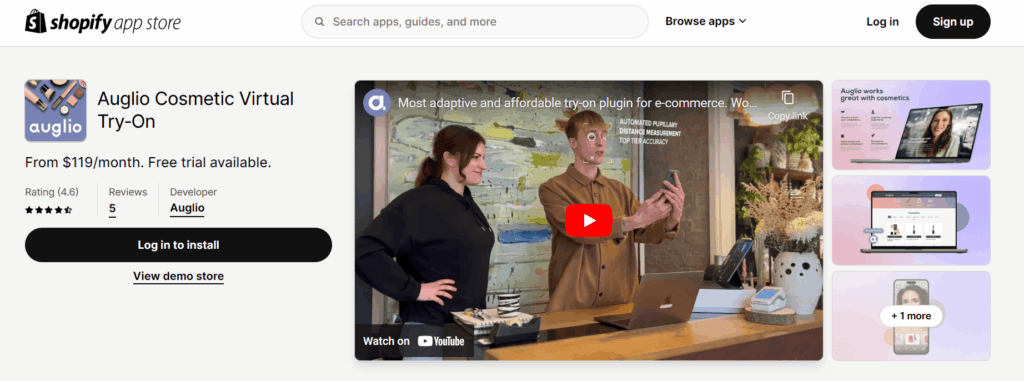Click the Shopify app store logo
Screen dimensions: 1024x381
click(x=103, y=22)
